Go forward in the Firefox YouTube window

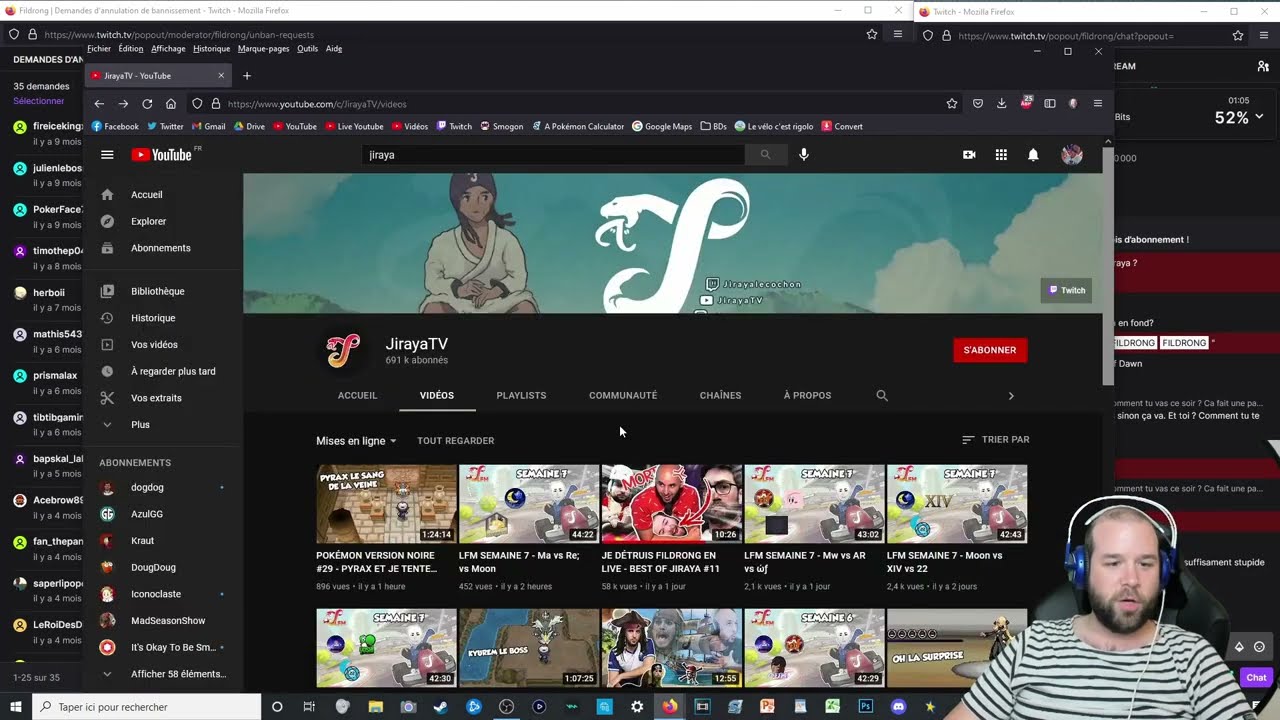[x=123, y=104]
